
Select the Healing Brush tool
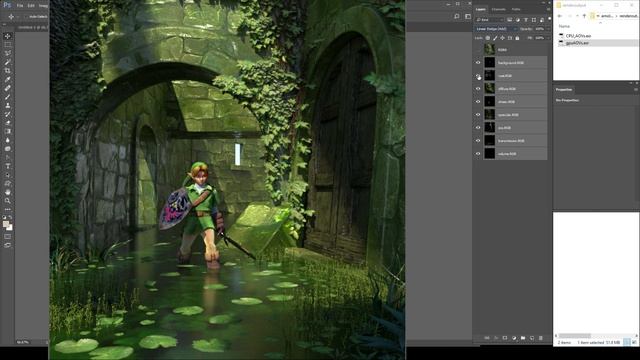click(x=7, y=88)
